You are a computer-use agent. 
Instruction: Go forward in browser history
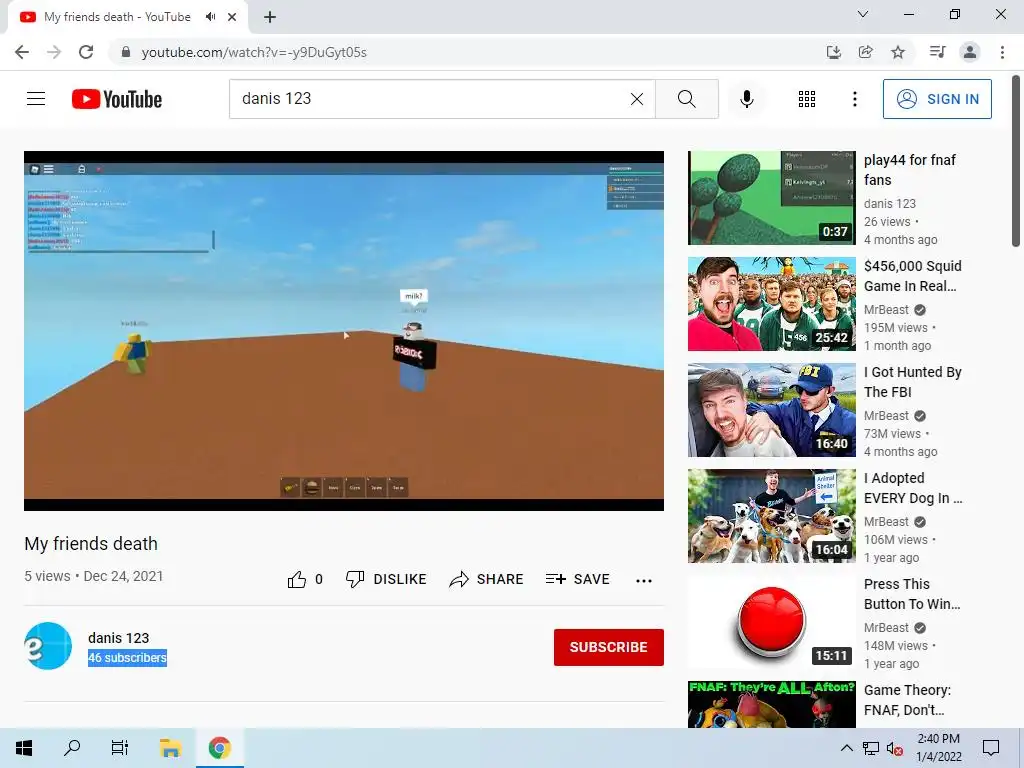(54, 52)
